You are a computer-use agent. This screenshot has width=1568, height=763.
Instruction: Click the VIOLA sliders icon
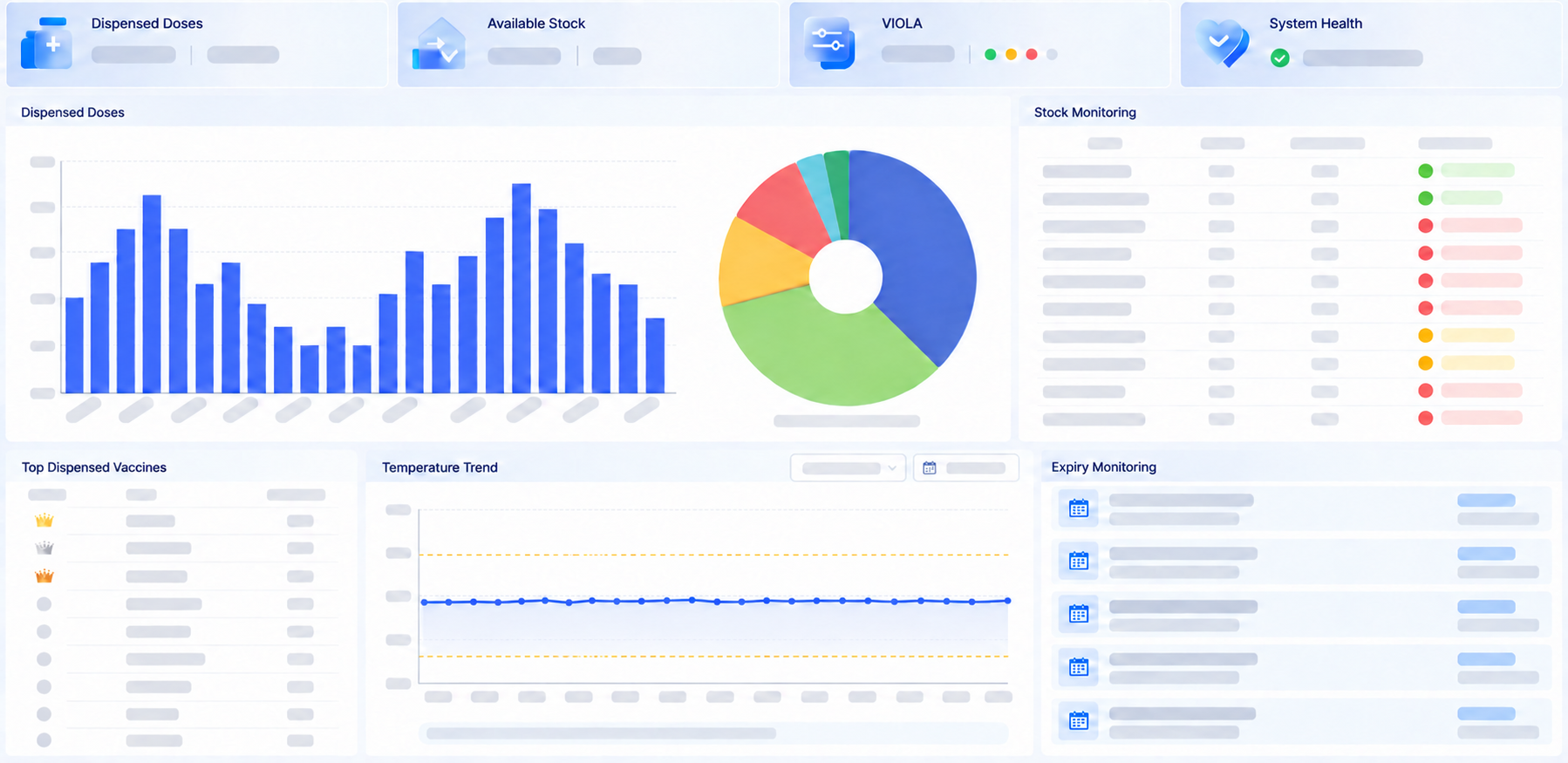pyautogui.click(x=828, y=42)
